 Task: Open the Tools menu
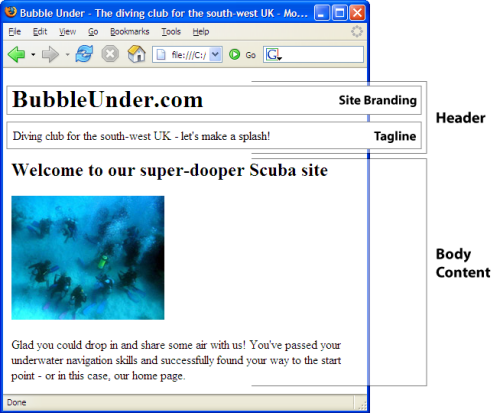(x=171, y=32)
